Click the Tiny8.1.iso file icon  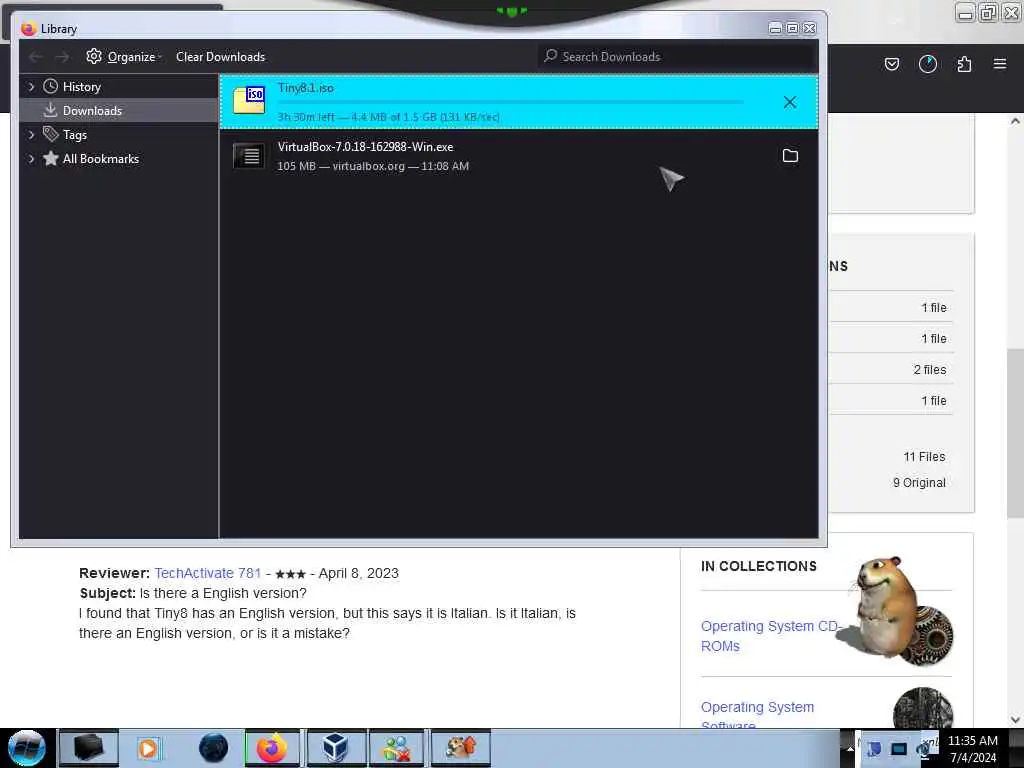tap(249, 101)
